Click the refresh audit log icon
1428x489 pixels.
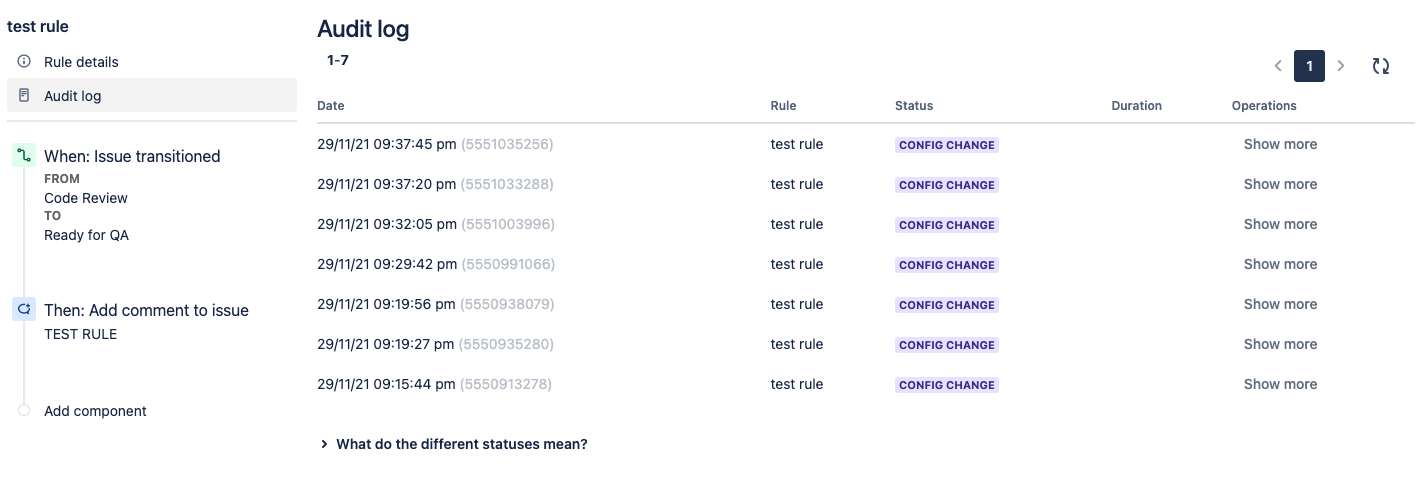point(1381,66)
